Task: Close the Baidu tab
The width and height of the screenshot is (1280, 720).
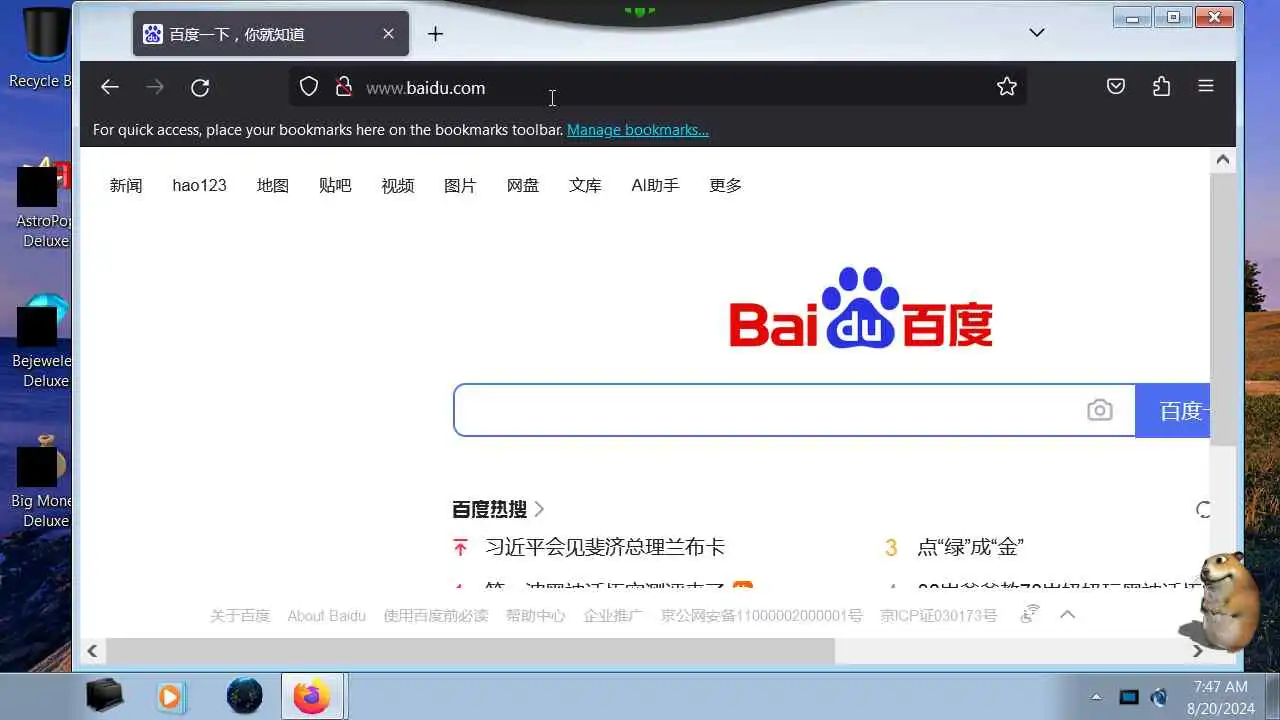Action: coord(388,34)
